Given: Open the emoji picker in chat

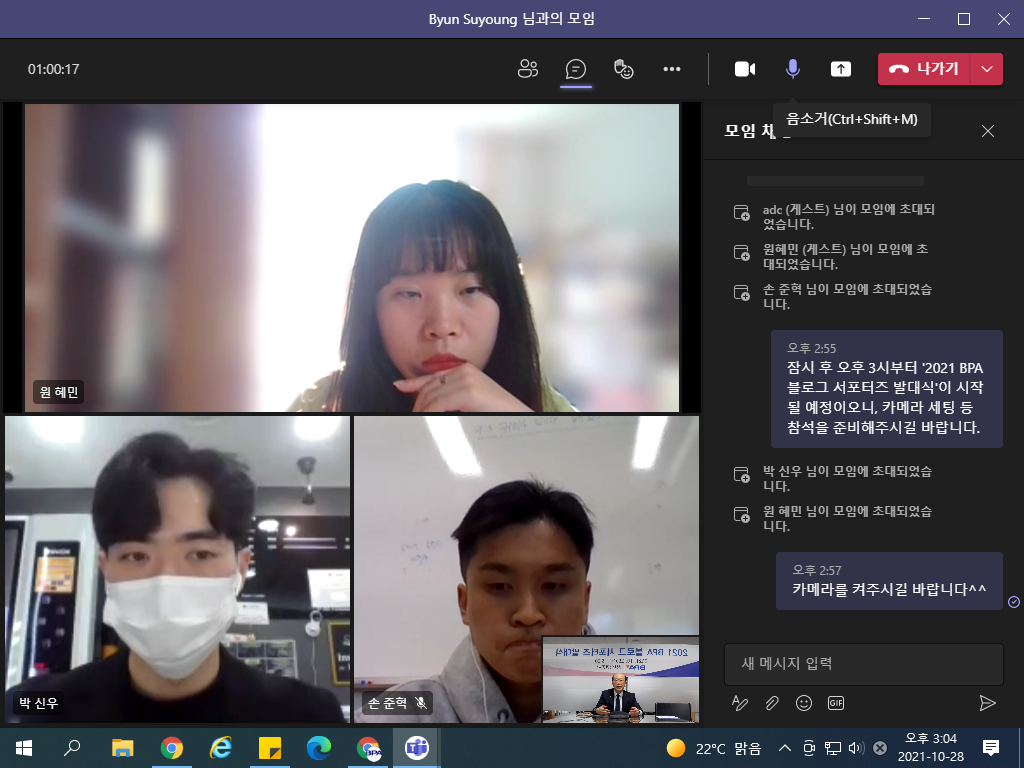Looking at the screenshot, I should coord(804,703).
